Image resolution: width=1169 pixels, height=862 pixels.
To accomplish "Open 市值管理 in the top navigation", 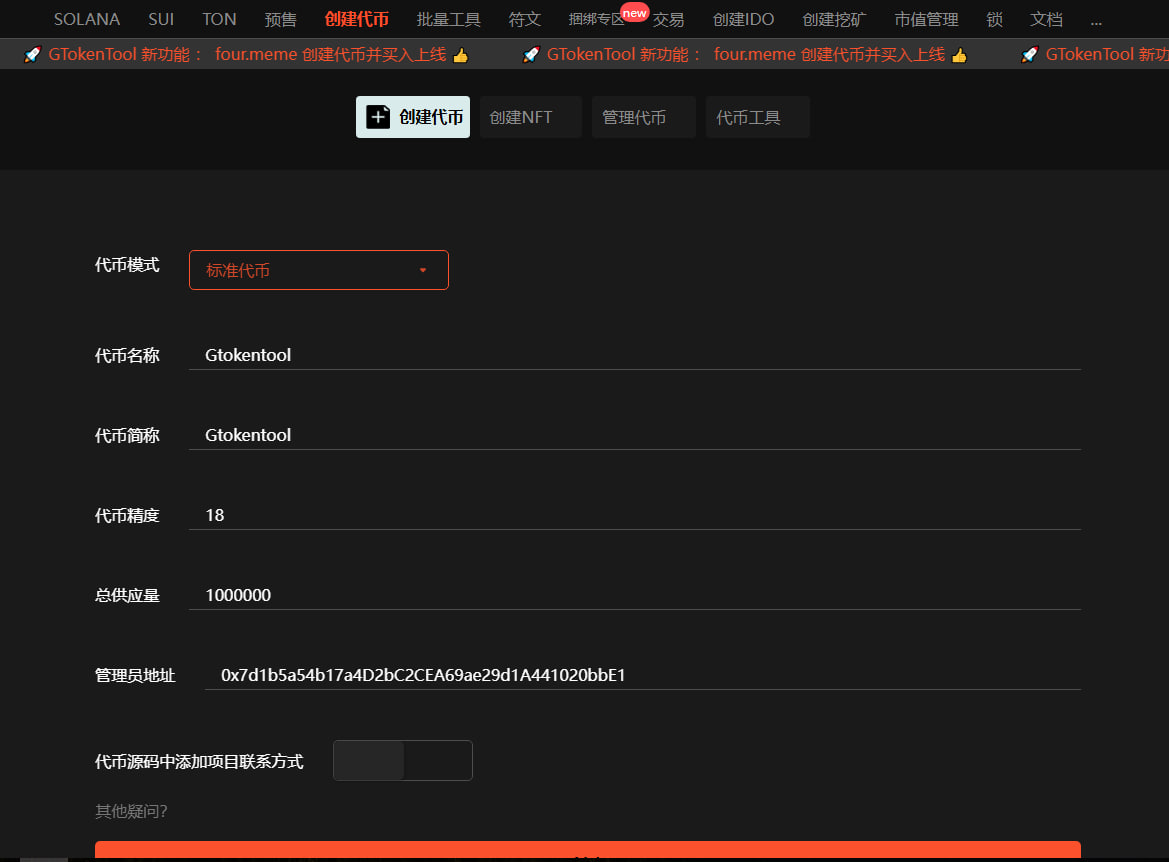I will [x=926, y=20].
